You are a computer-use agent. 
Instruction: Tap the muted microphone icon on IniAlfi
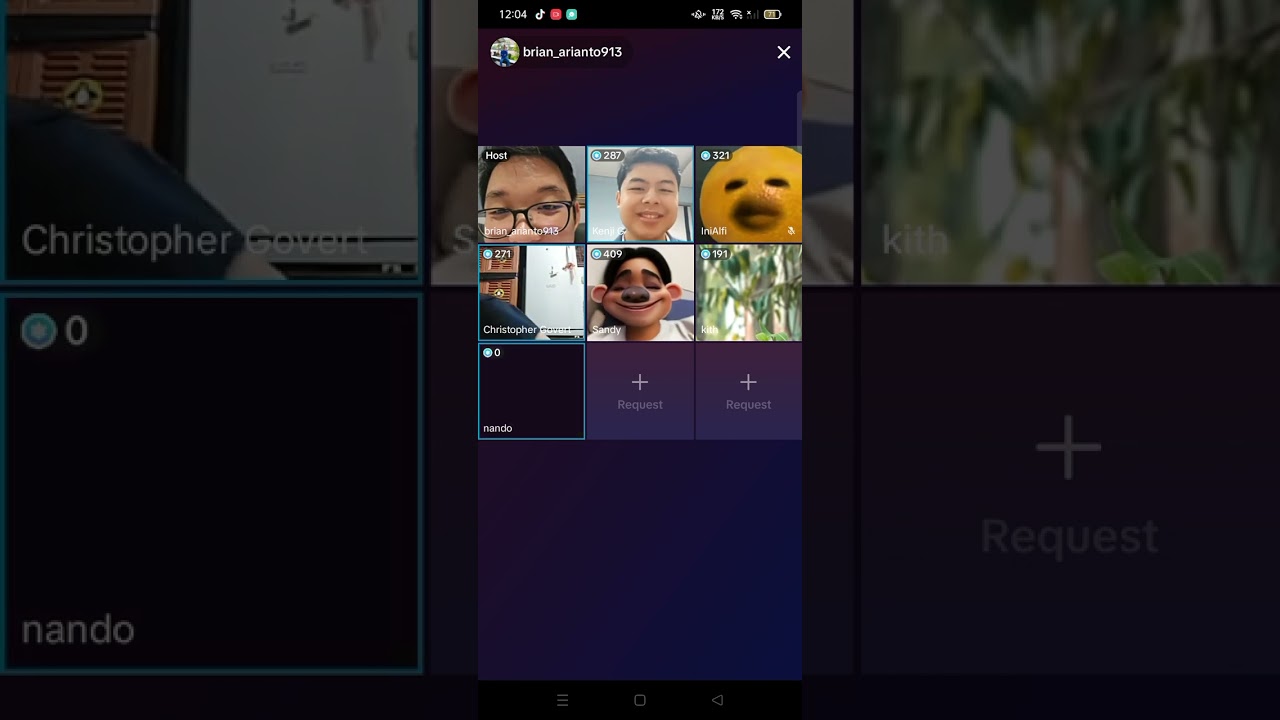pos(791,231)
